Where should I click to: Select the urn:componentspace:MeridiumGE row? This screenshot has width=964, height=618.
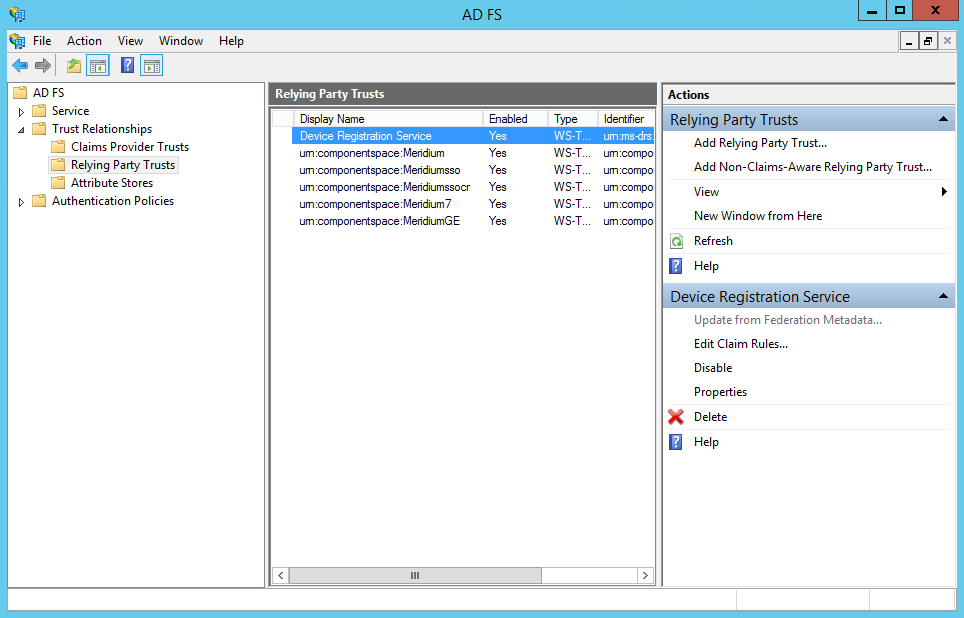coord(473,221)
